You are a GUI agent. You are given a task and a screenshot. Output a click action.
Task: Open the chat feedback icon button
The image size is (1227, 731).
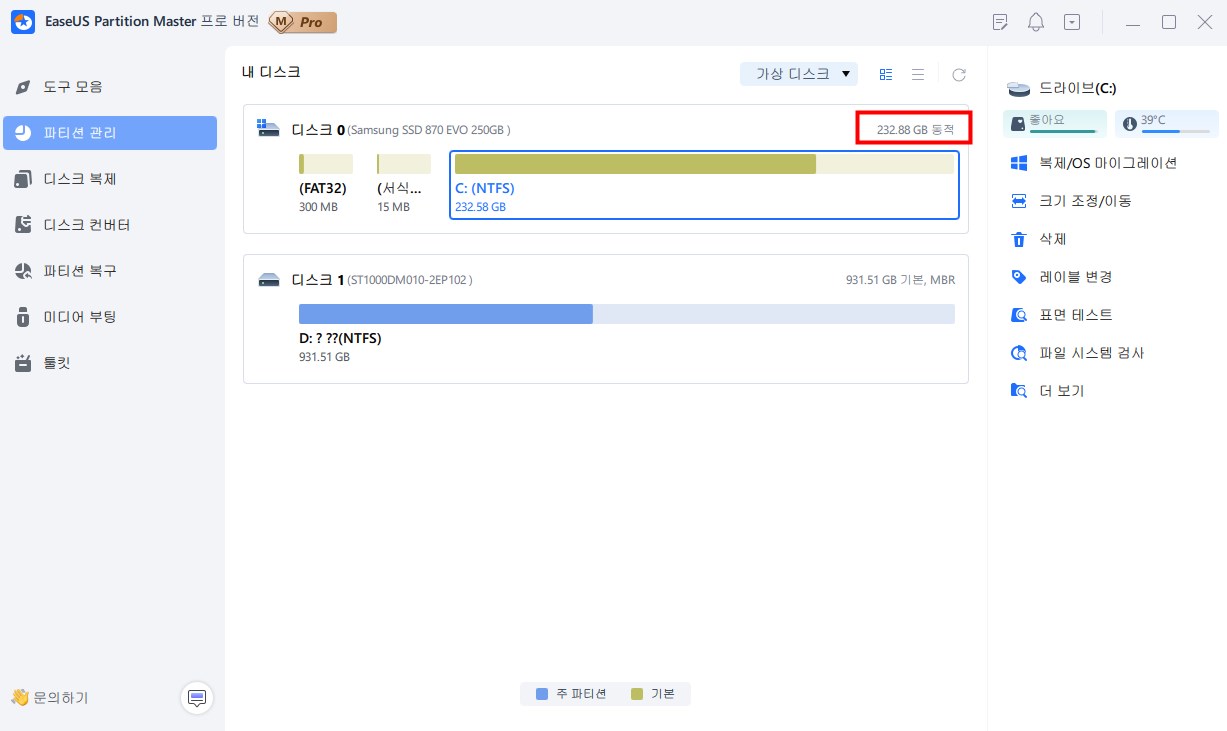pos(197,697)
